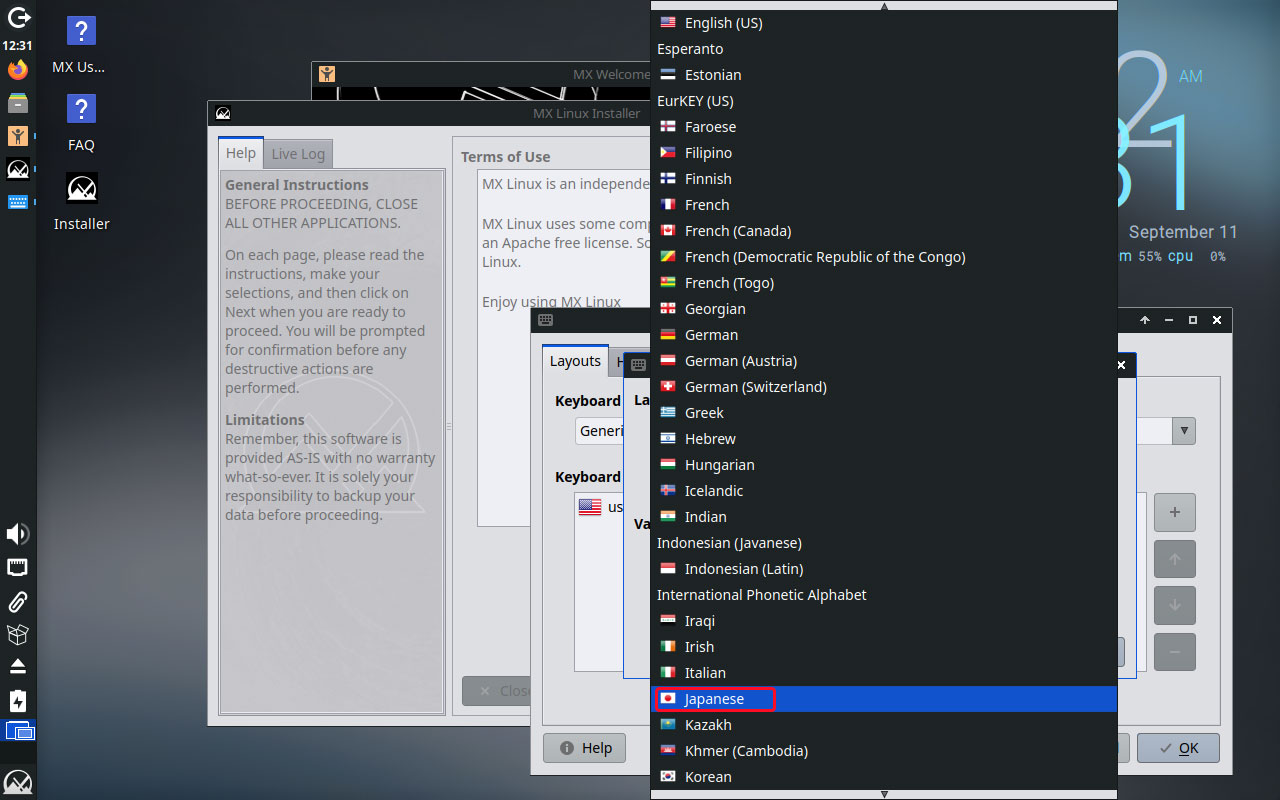
Task: Select the 'us' layout row
Action: click(600, 507)
